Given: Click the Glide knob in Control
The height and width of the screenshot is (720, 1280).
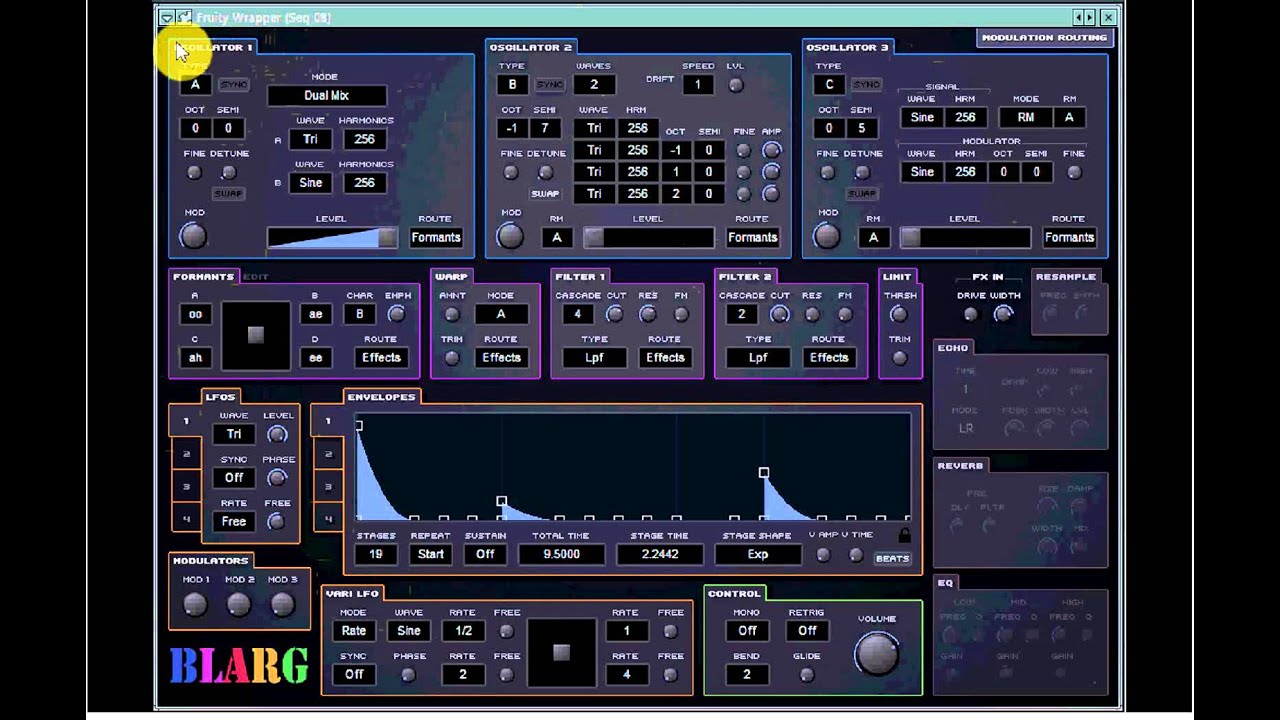Looking at the screenshot, I should [807, 675].
